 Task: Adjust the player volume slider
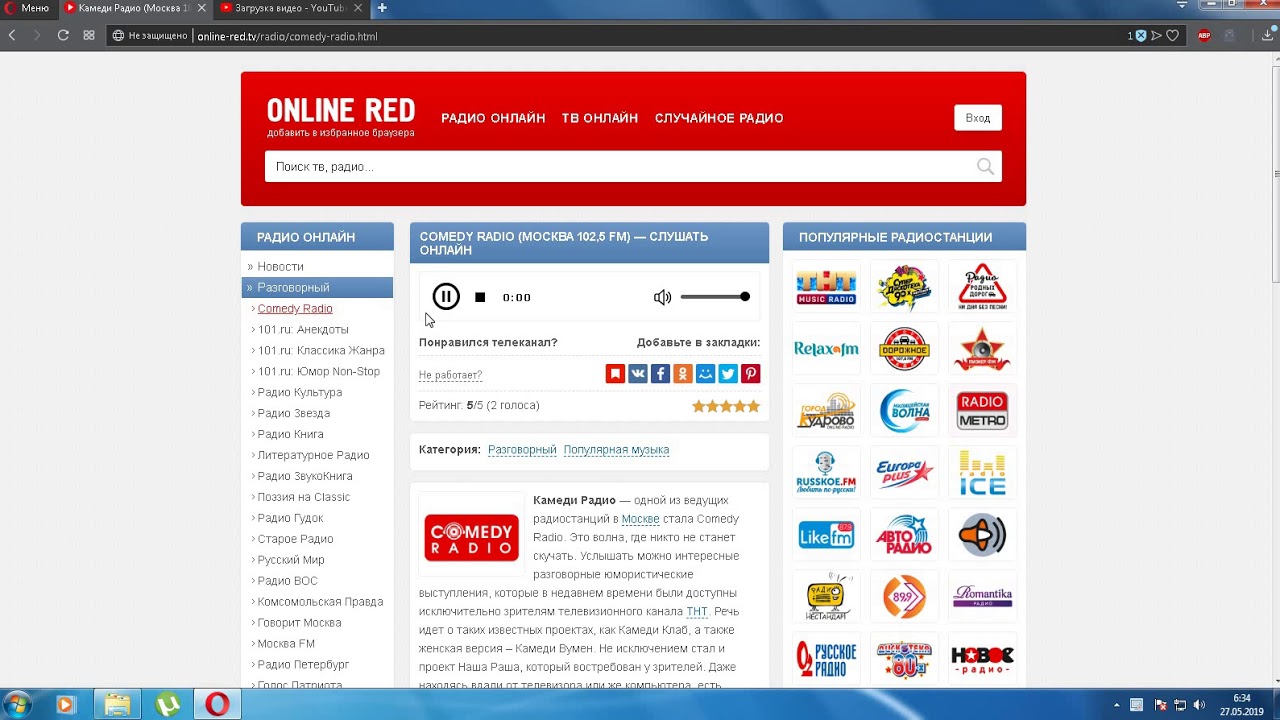(x=714, y=297)
